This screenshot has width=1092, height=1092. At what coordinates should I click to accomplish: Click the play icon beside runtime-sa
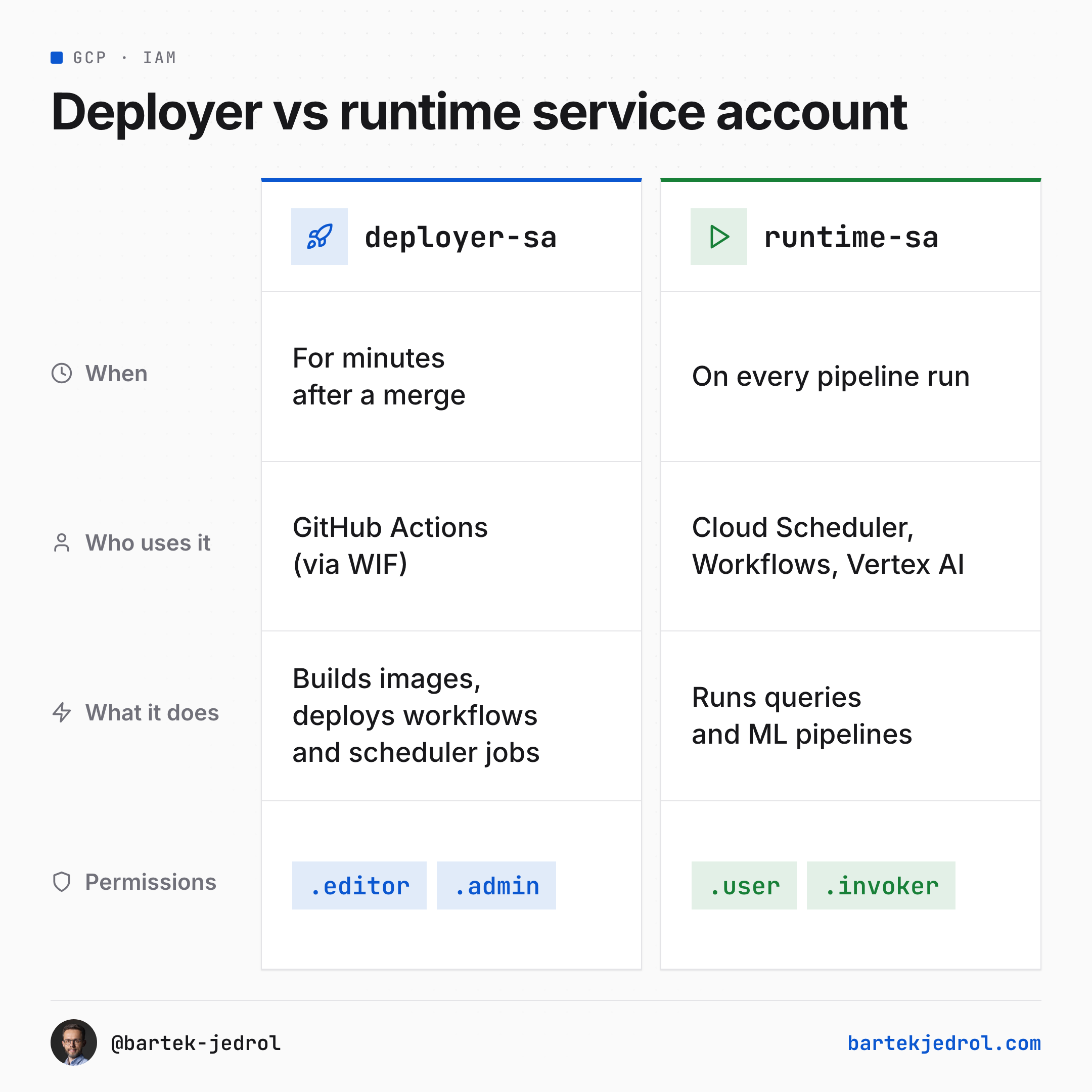pos(718,236)
